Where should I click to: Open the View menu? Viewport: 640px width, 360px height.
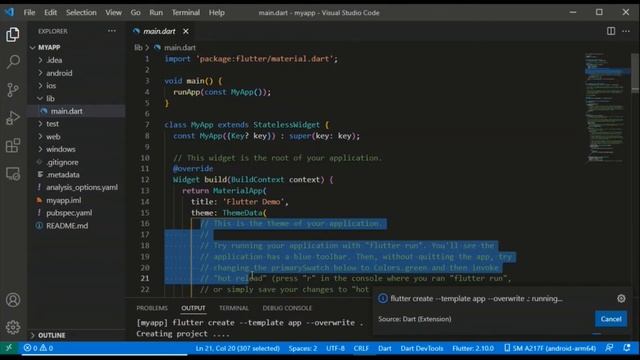pyautogui.click(x=113, y=13)
